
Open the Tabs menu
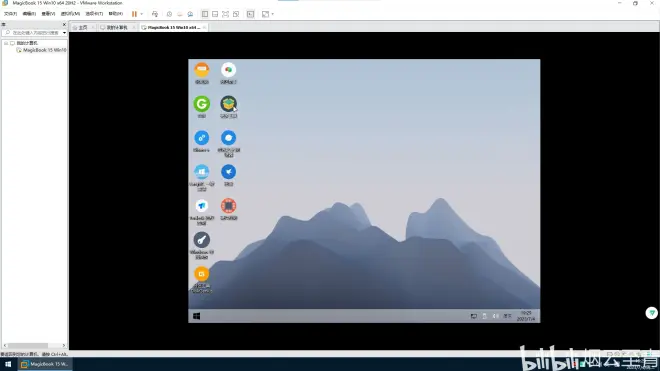94,14
